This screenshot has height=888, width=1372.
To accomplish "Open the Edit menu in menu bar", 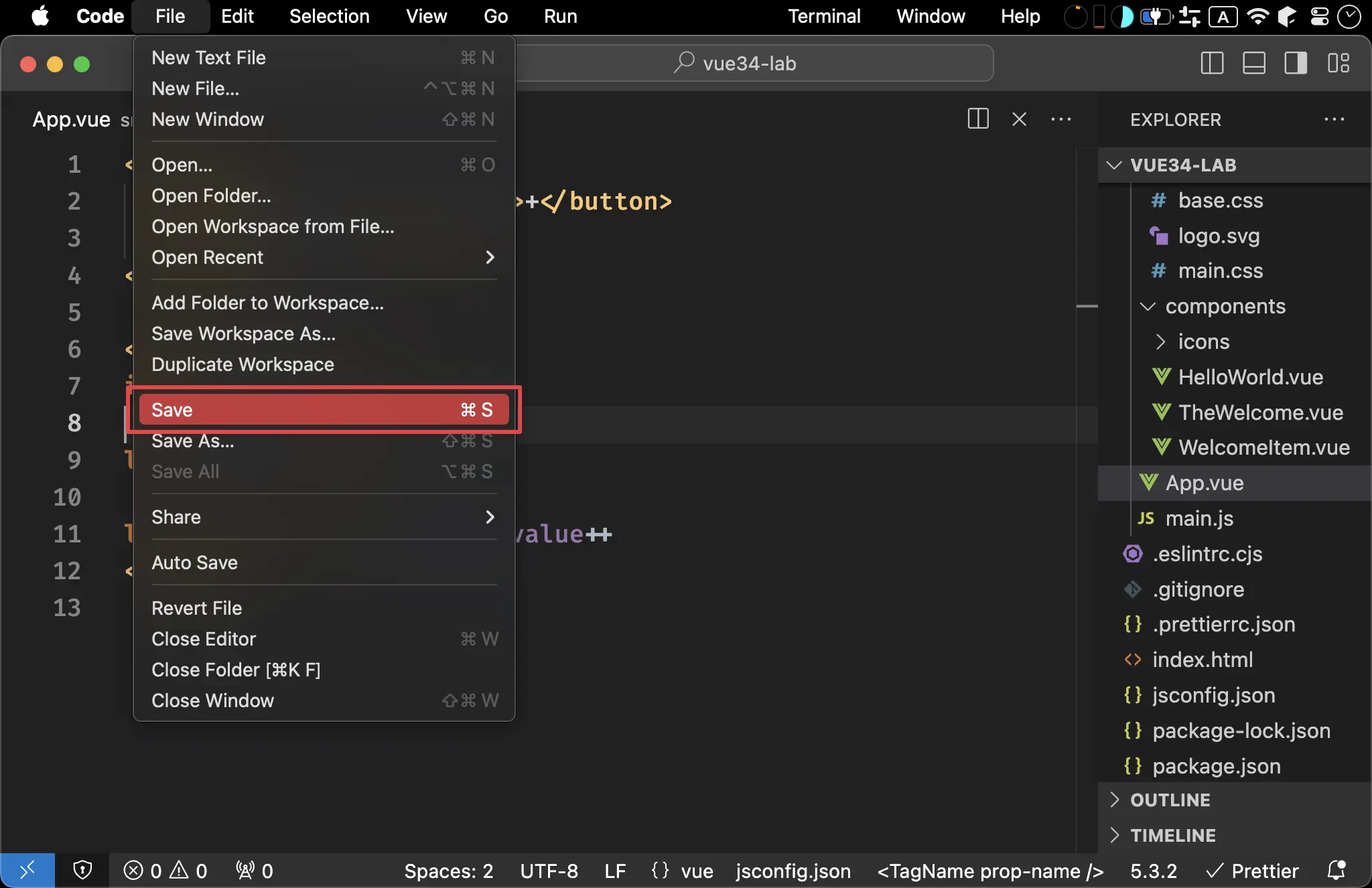I will (237, 16).
